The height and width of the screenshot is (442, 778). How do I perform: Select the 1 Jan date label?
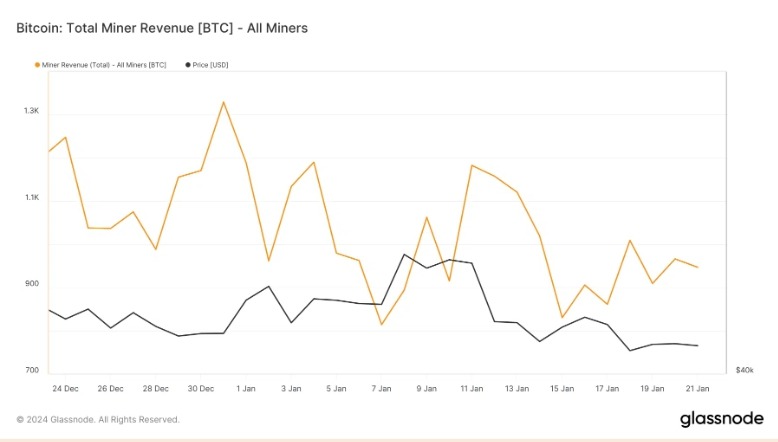(246, 388)
